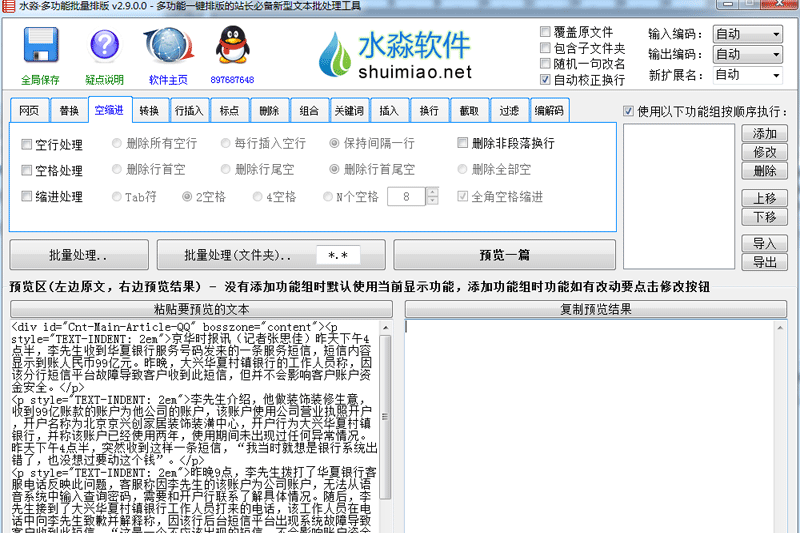The width and height of the screenshot is (800, 533).
Task: Open the 疑点说明 help question icon
Action: 105,45
